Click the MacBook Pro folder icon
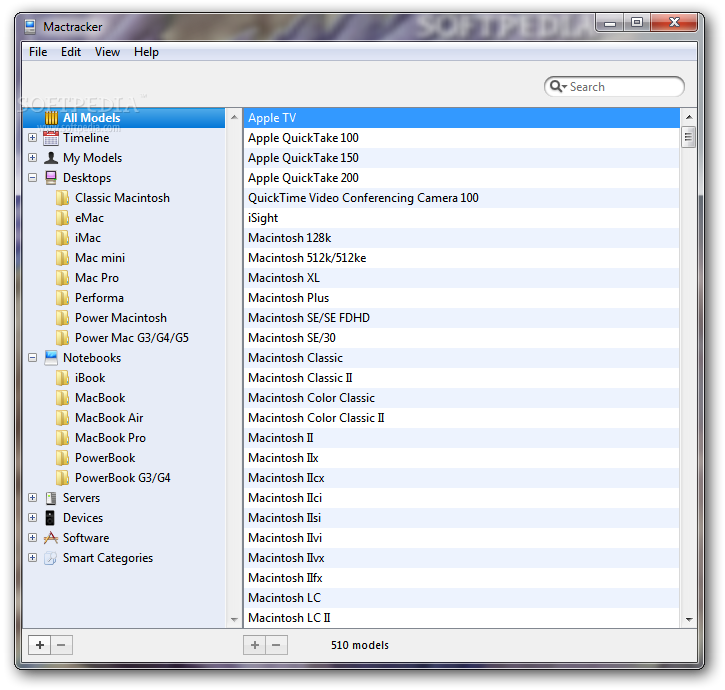 (x=62, y=437)
